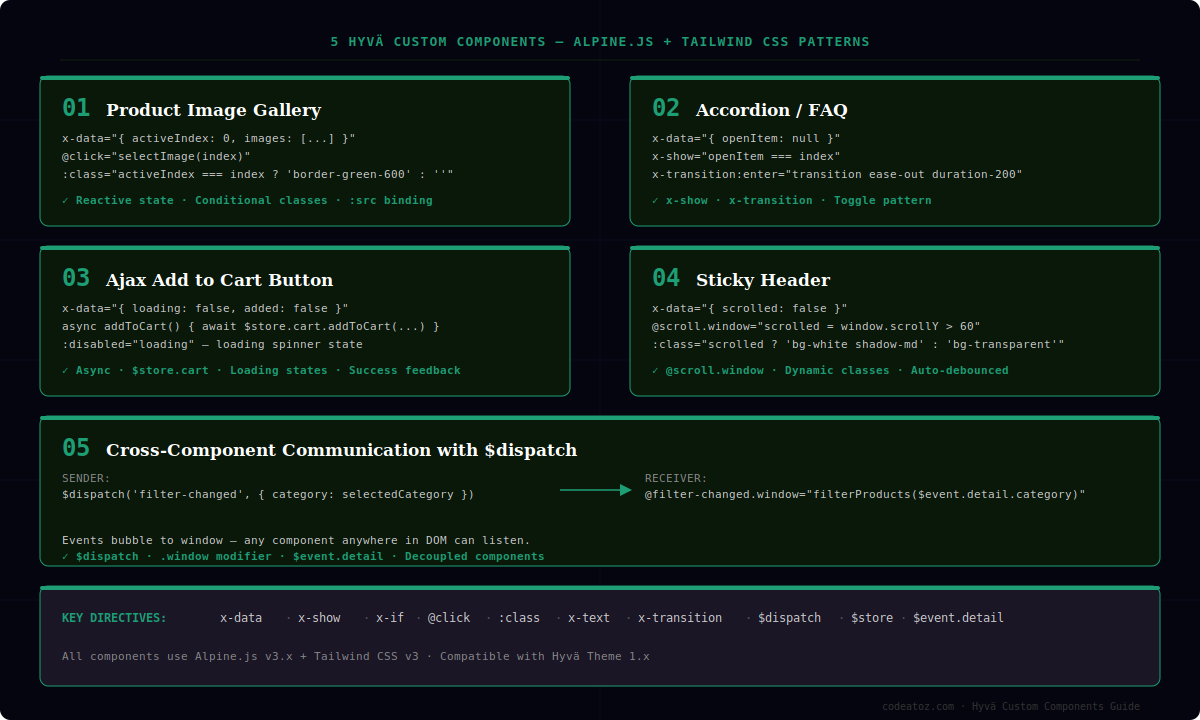Click the "RECEIVER:" label

point(676,478)
